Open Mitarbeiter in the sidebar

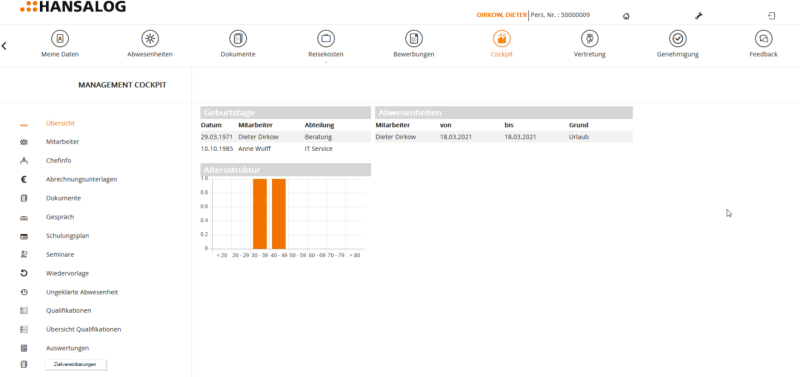[62, 142]
